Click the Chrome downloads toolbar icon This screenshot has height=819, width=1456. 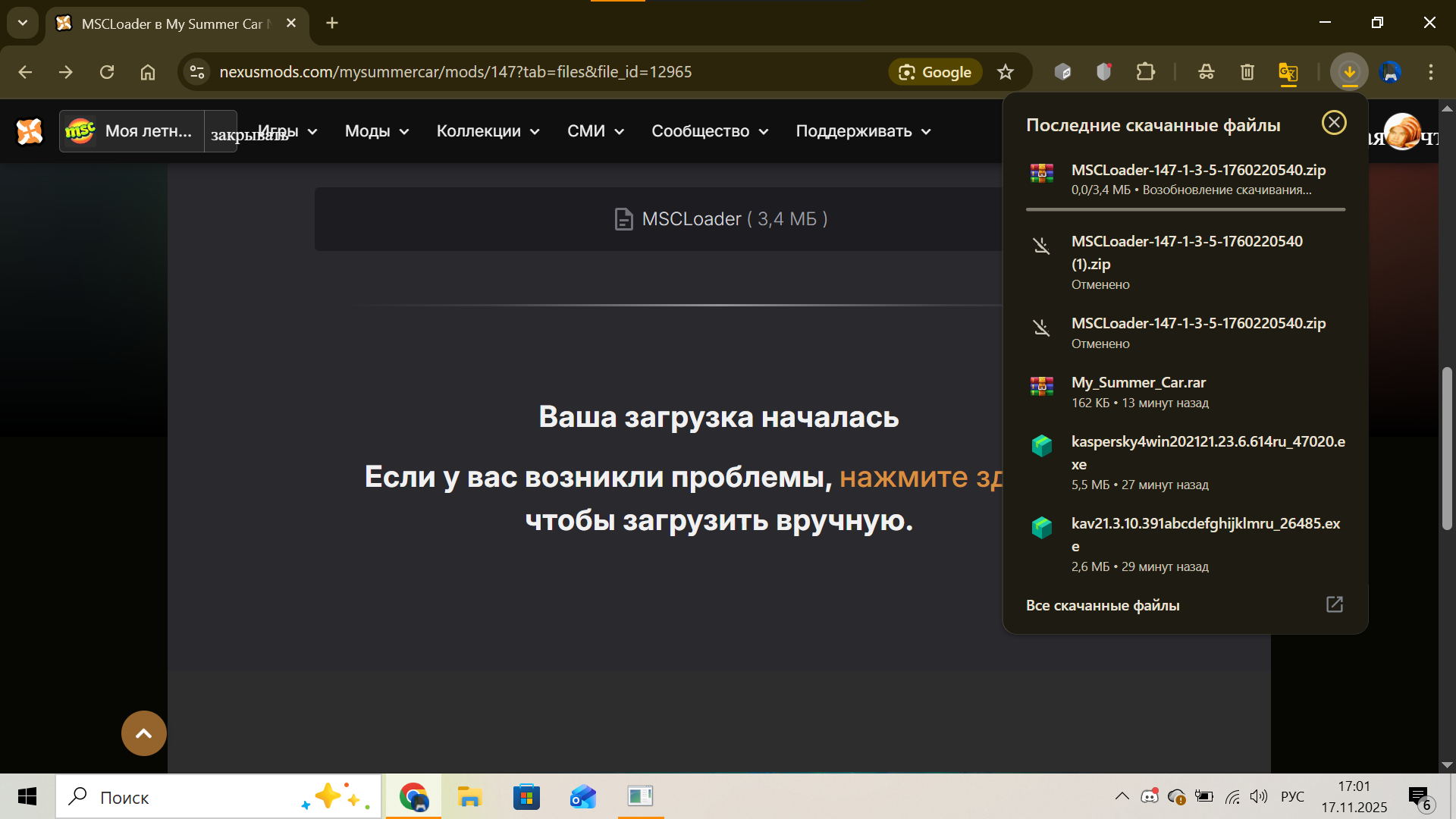pos(1349,72)
